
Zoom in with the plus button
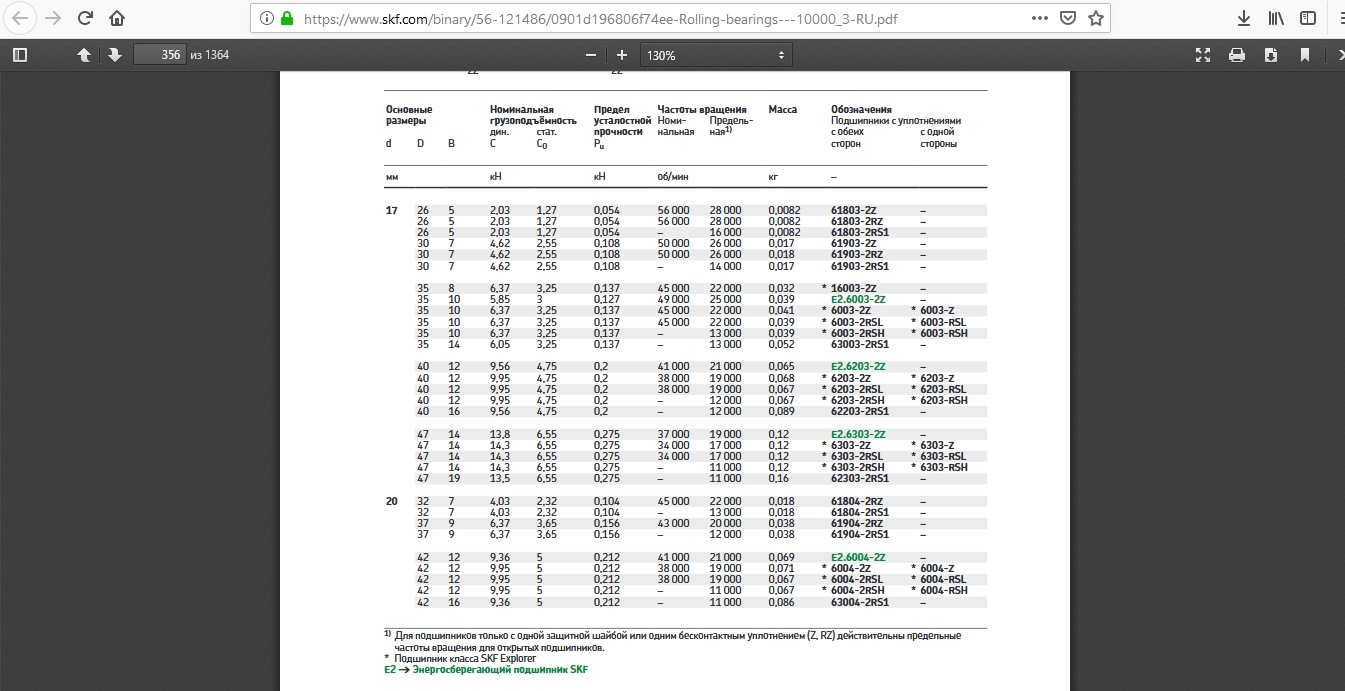(622, 55)
